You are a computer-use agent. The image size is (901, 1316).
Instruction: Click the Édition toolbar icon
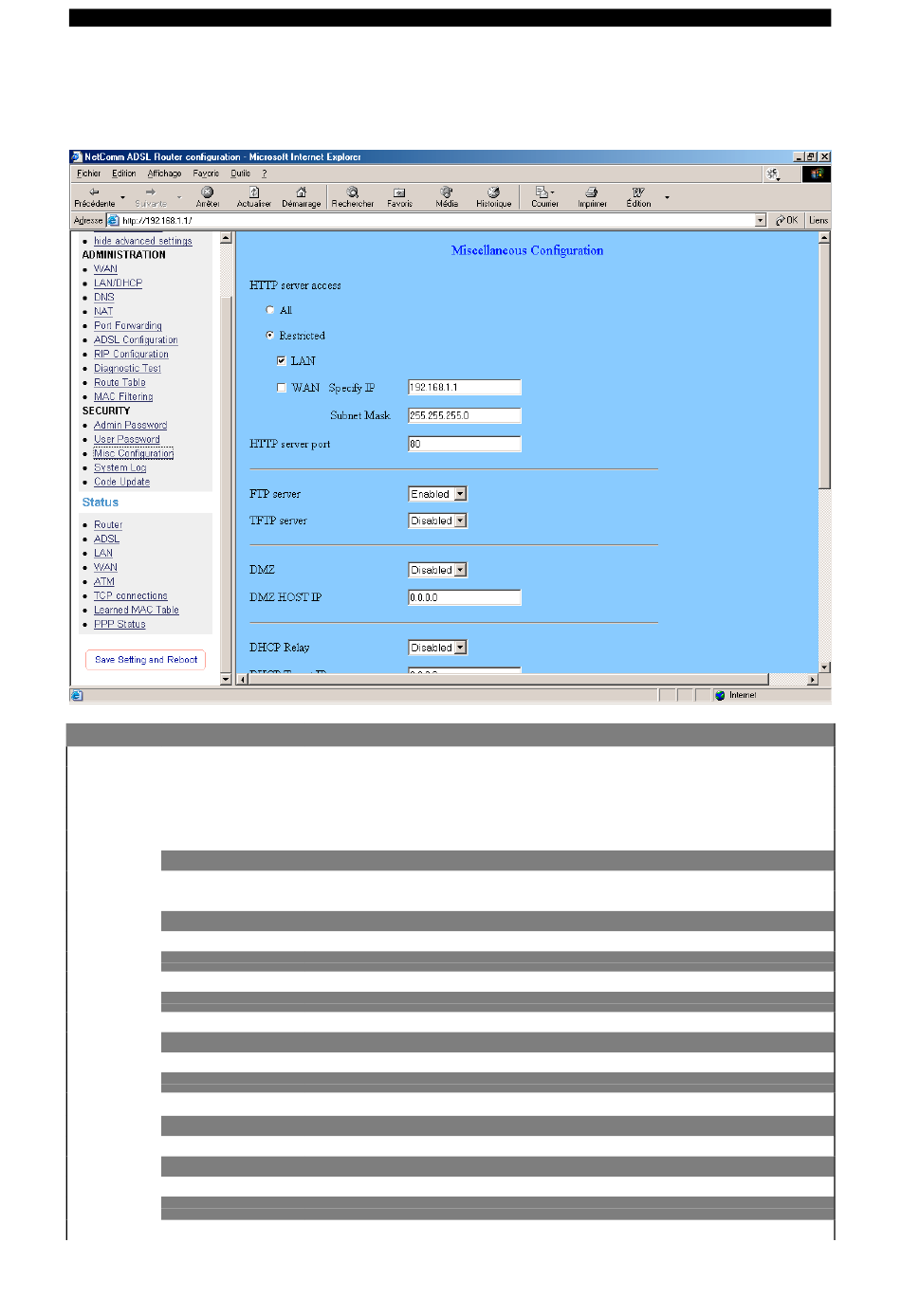click(x=638, y=192)
